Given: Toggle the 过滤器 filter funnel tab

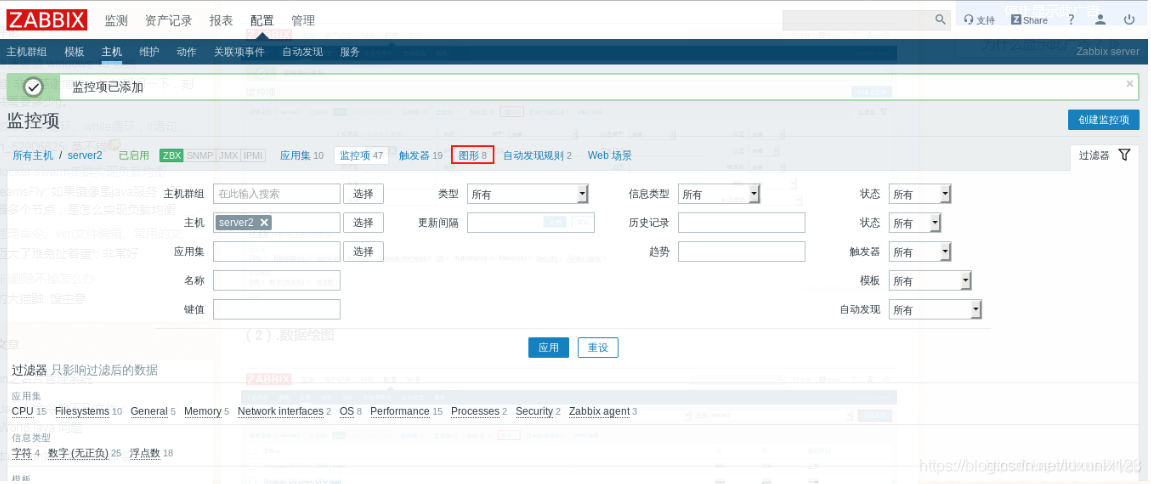Looking at the screenshot, I should click(1103, 155).
